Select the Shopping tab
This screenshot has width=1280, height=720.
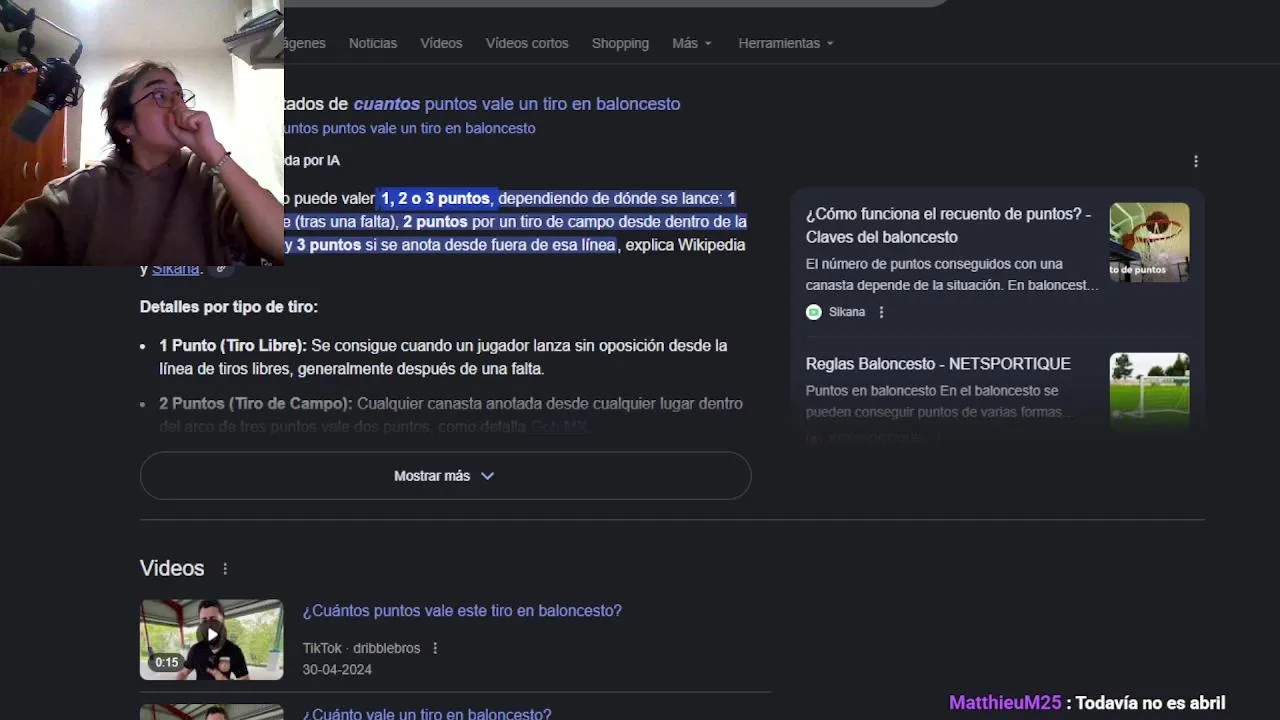[620, 43]
